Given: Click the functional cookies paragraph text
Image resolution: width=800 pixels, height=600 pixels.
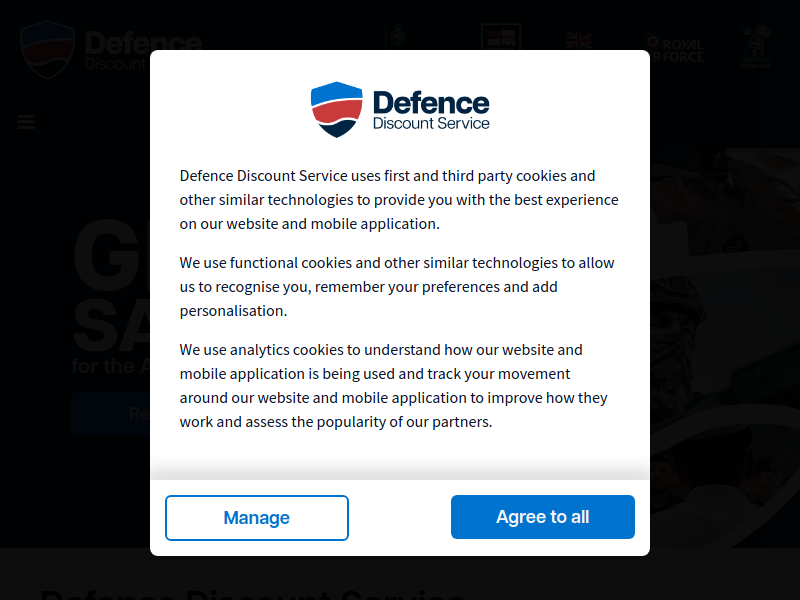Looking at the screenshot, I should [x=397, y=287].
